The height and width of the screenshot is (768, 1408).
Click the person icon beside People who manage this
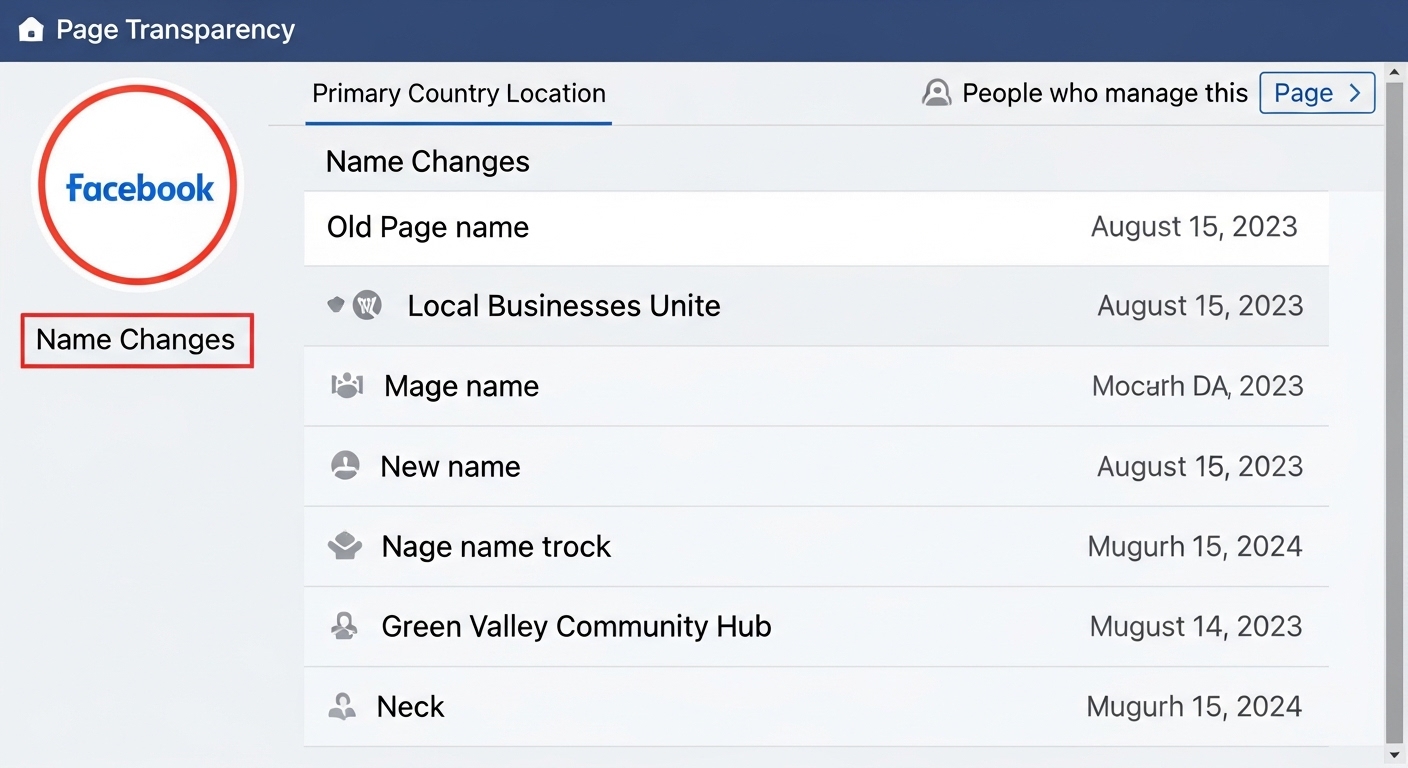tap(936, 94)
